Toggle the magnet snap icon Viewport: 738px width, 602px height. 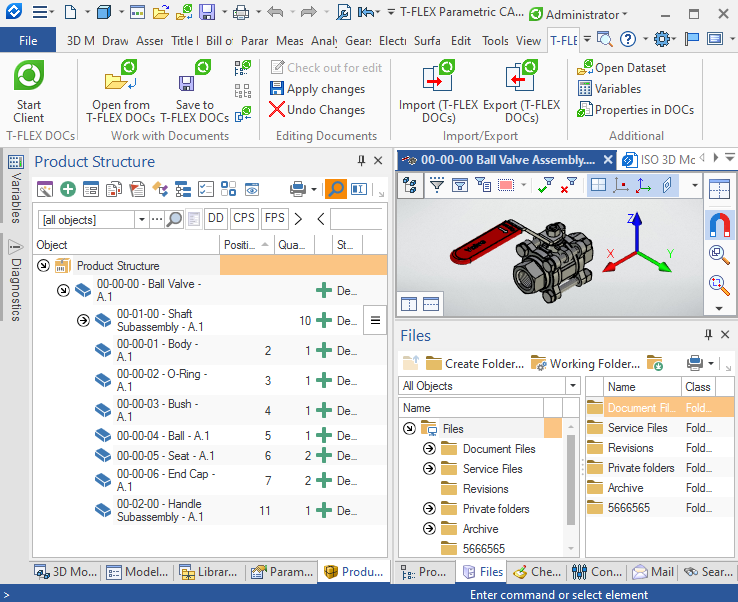720,225
